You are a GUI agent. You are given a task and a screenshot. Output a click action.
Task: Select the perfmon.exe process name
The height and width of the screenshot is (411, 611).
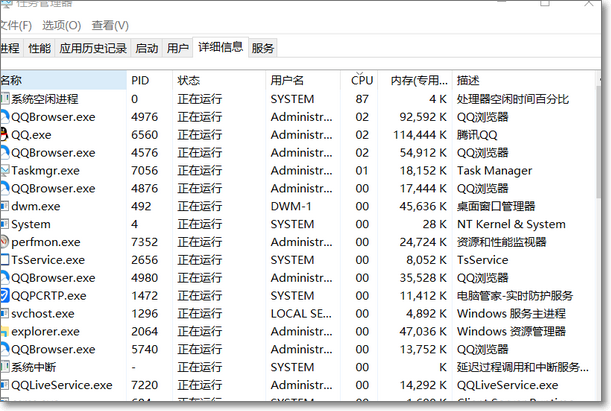(46, 242)
